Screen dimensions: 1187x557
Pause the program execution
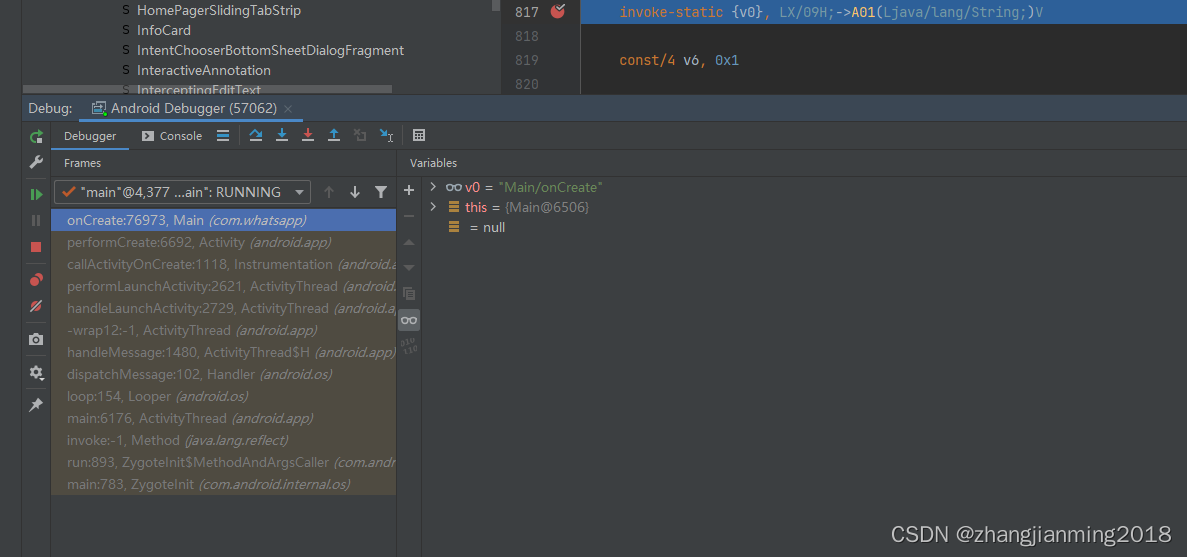36,220
